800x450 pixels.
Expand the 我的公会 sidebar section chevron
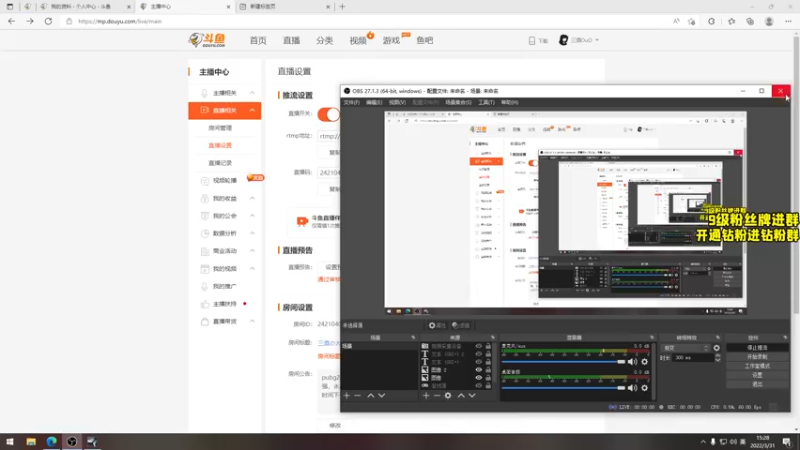pyautogui.click(x=252, y=216)
